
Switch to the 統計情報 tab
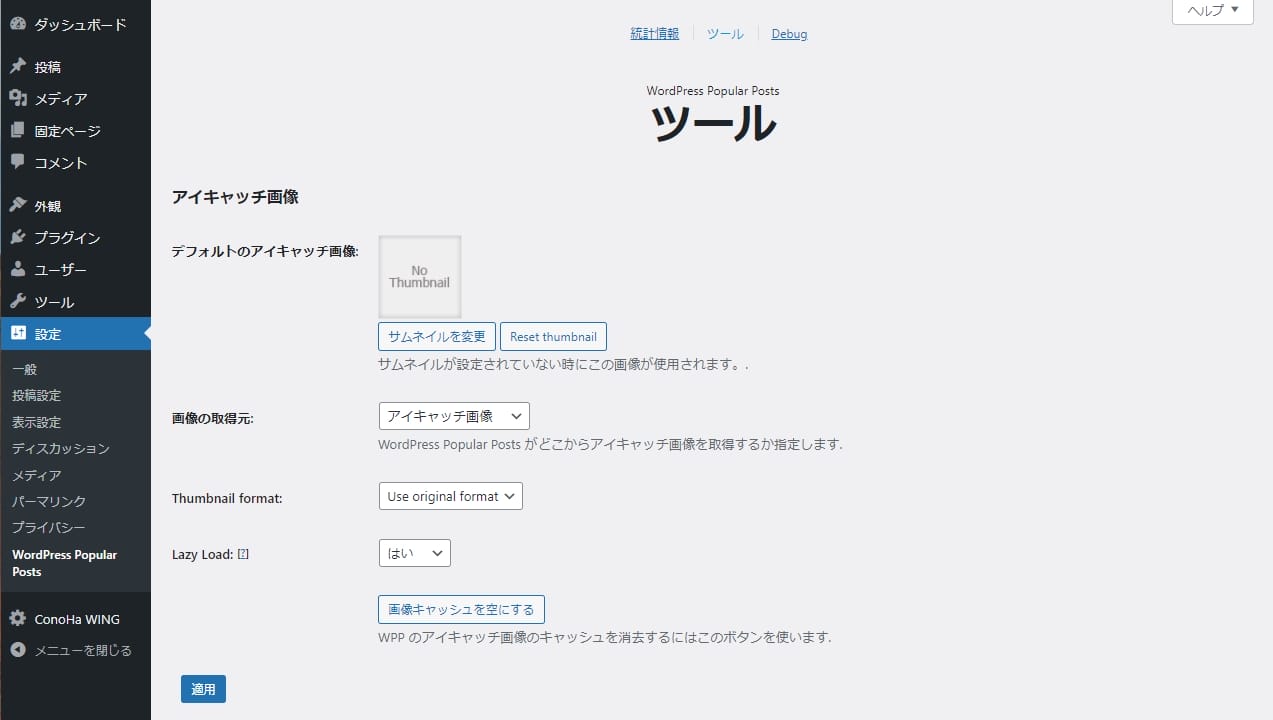click(x=654, y=34)
